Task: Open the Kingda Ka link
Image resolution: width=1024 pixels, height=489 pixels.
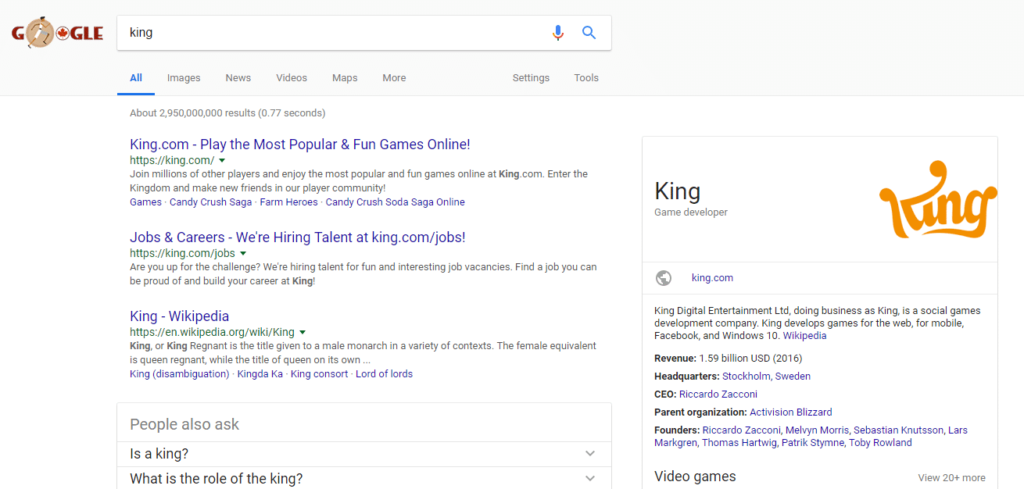Action: (x=260, y=374)
